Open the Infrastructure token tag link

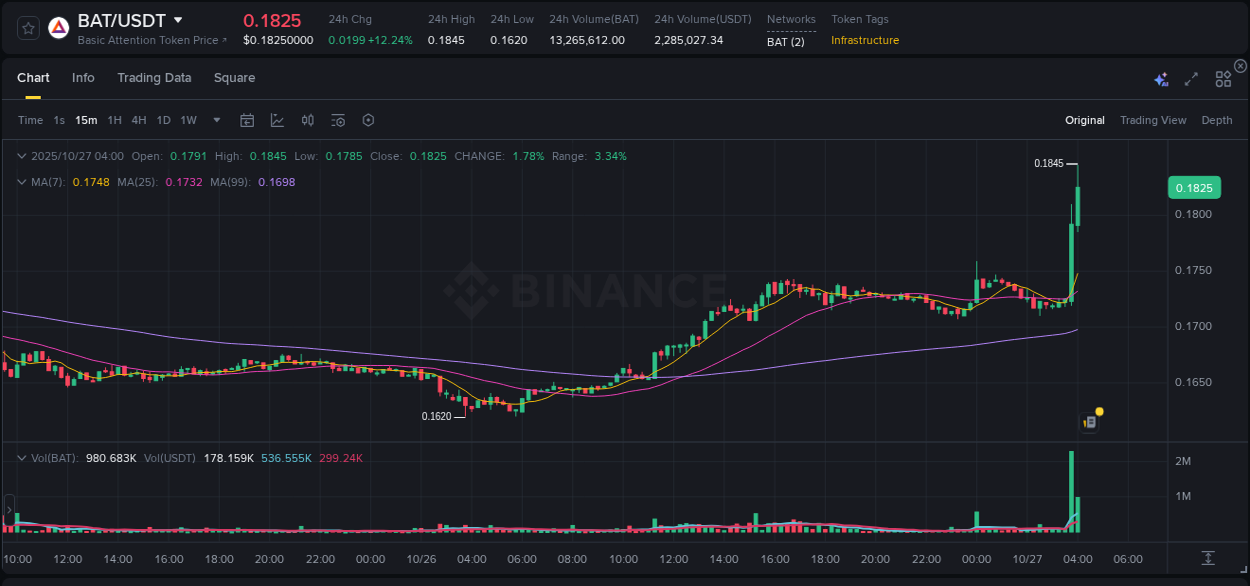[x=866, y=41]
